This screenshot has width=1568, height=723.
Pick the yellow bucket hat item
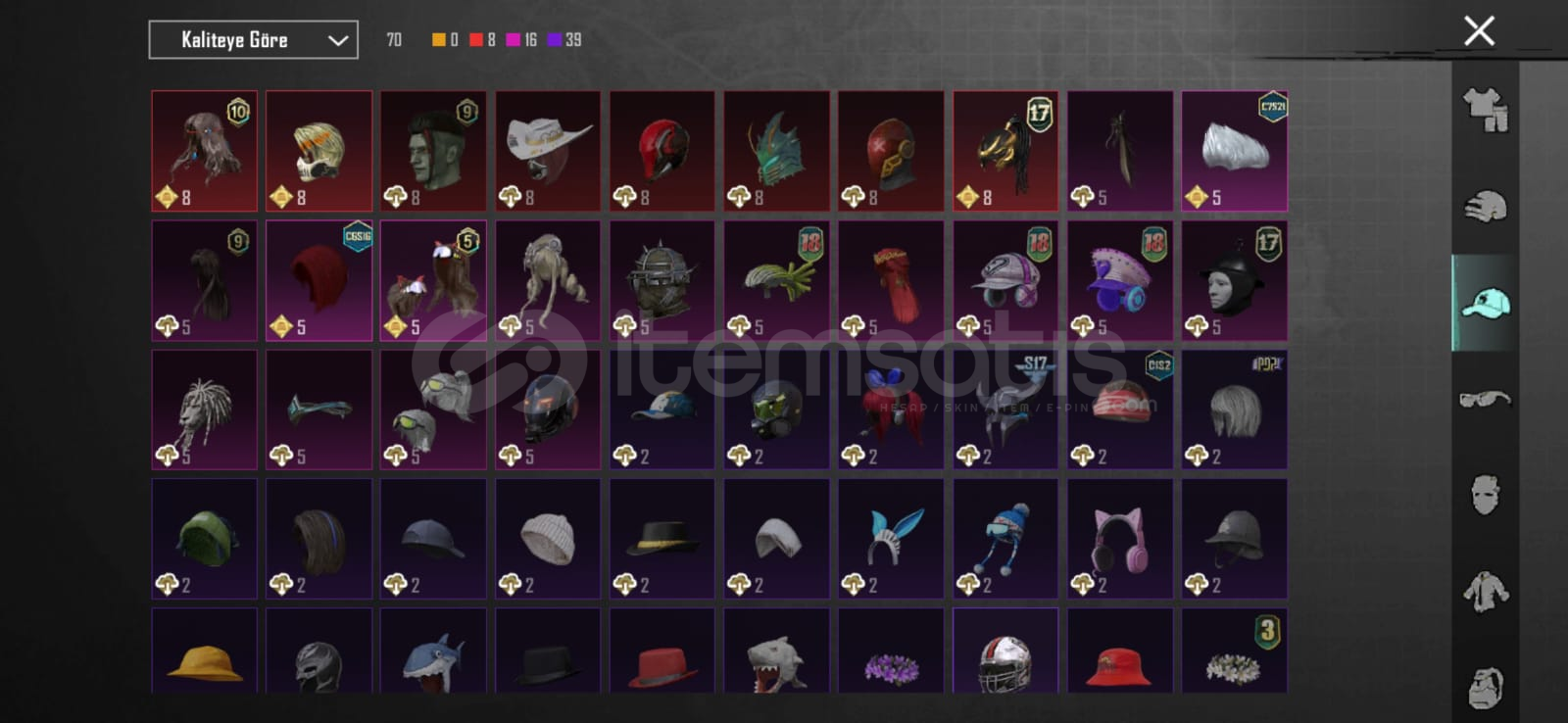click(205, 651)
